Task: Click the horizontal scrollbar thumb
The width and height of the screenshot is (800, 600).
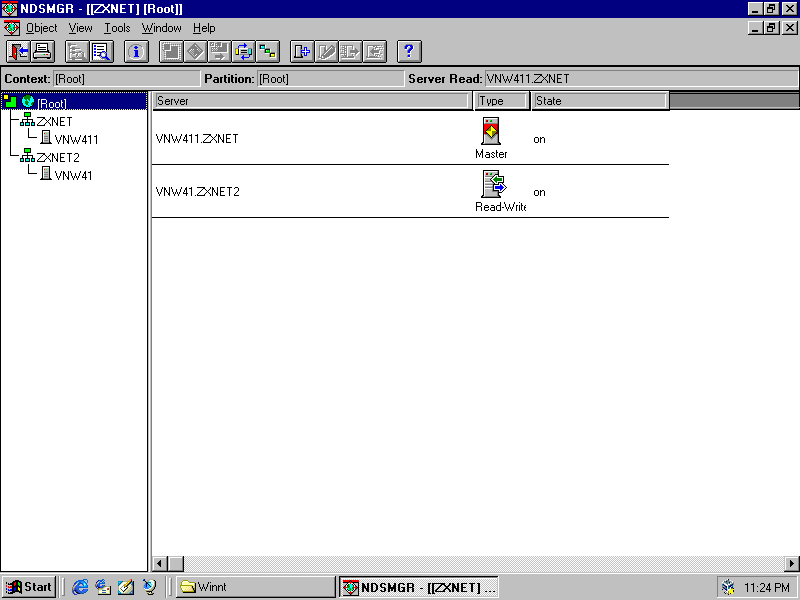Action: (x=176, y=564)
